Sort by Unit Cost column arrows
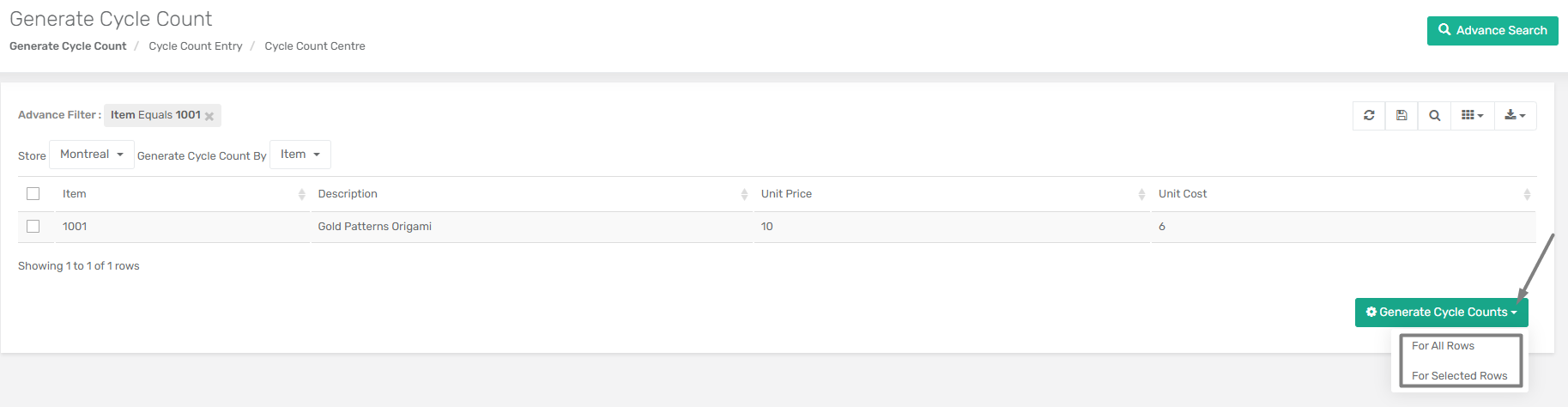 tap(1527, 195)
